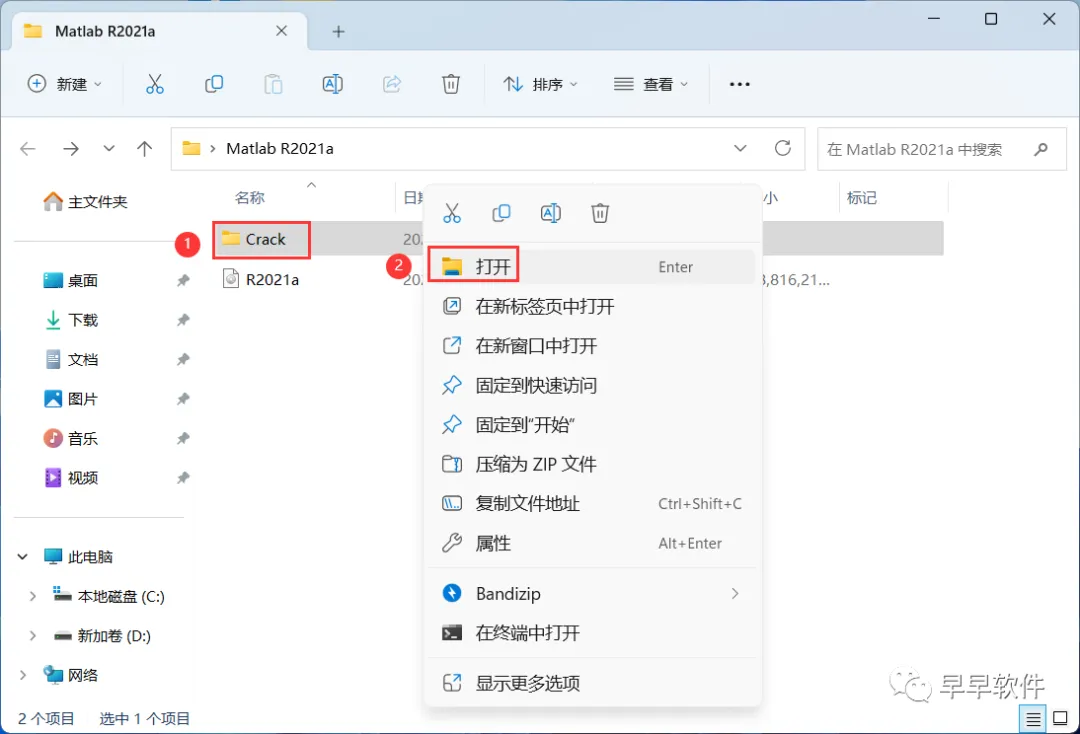Copy as path (复制文件地址)

click(x=592, y=503)
